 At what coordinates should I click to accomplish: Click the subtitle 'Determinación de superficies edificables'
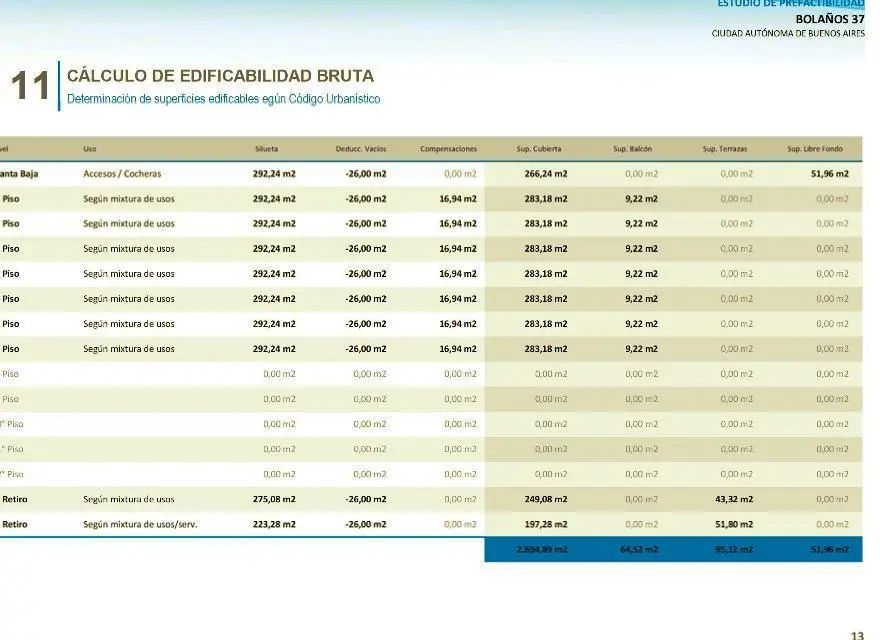tap(163, 99)
